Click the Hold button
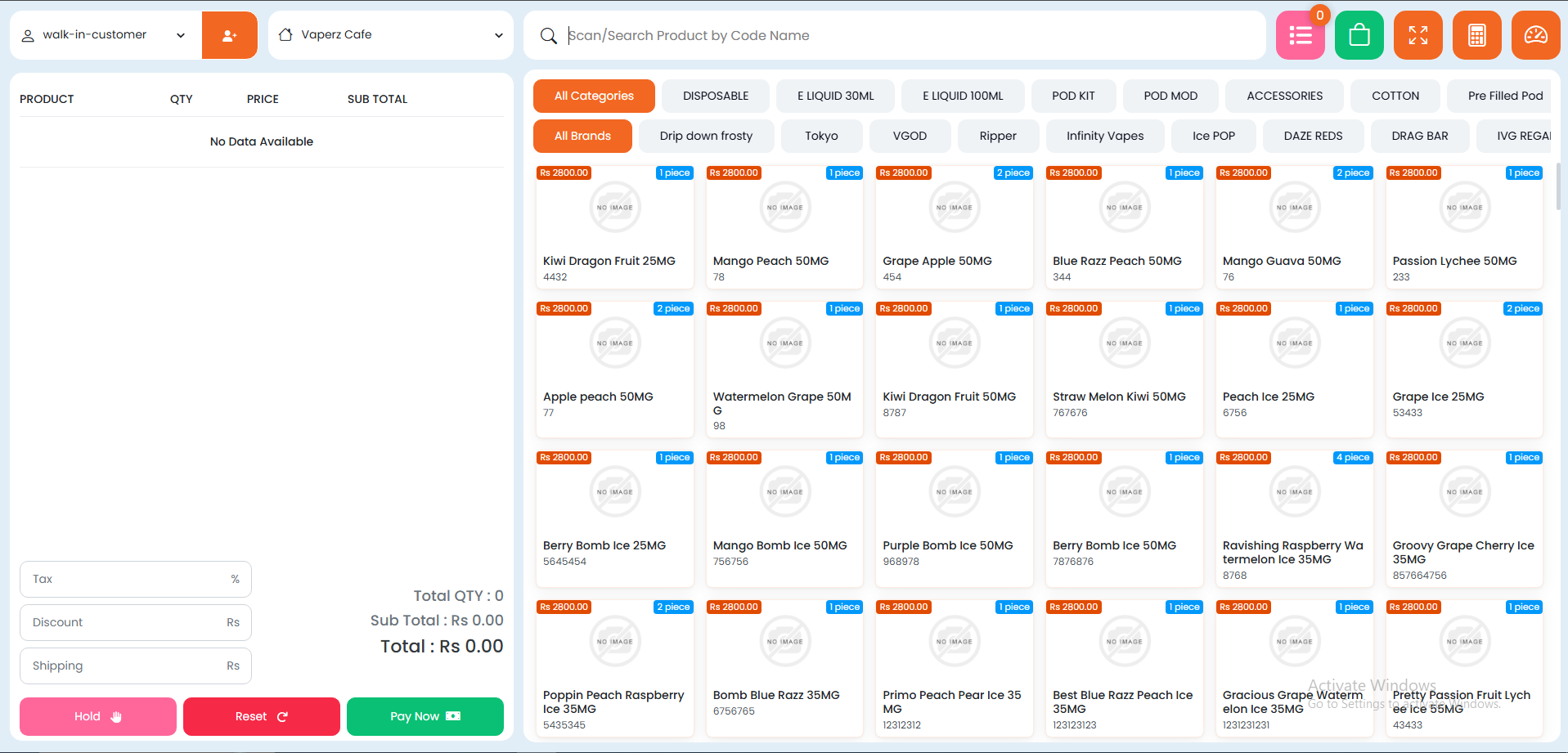The width and height of the screenshot is (1568, 753). coord(98,716)
